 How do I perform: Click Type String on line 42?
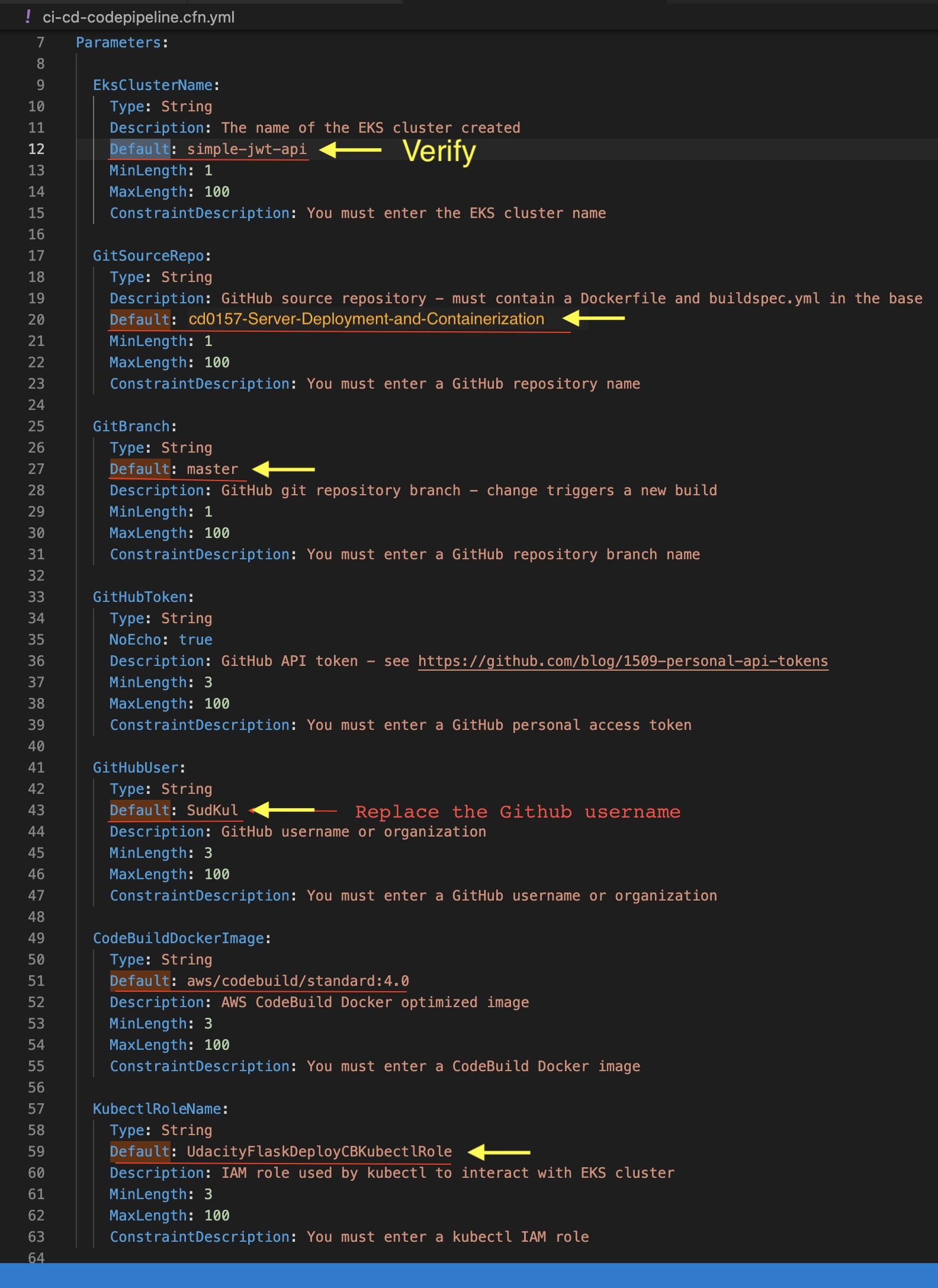[x=161, y=789]
